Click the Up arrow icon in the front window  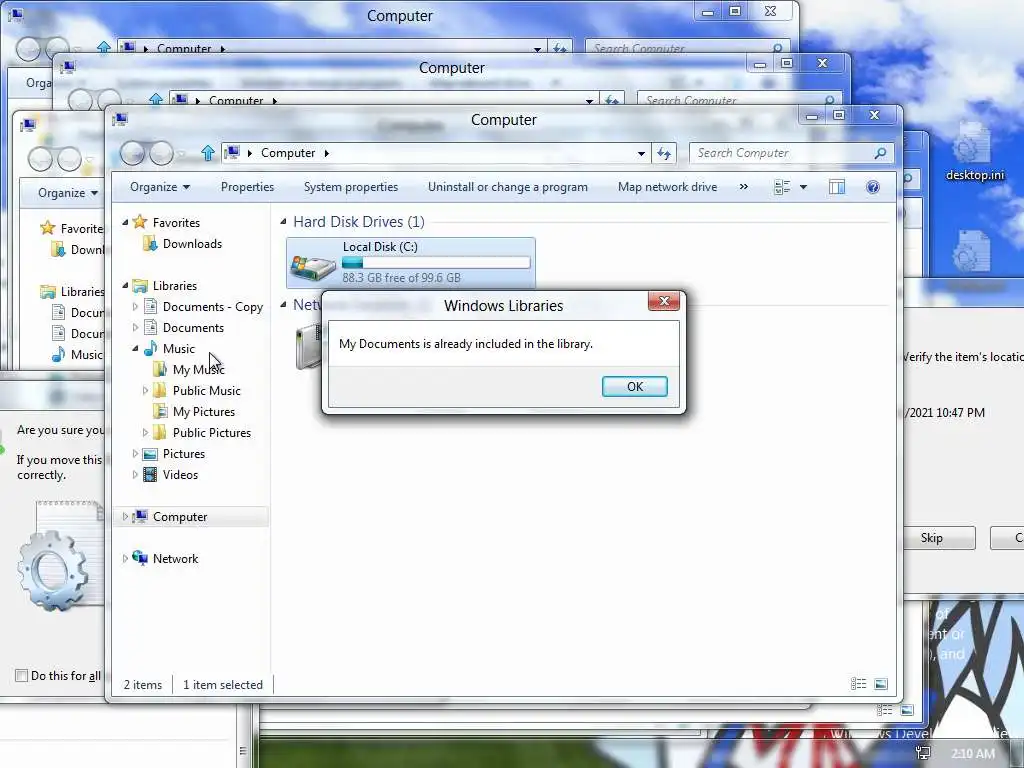coord(208,153)
